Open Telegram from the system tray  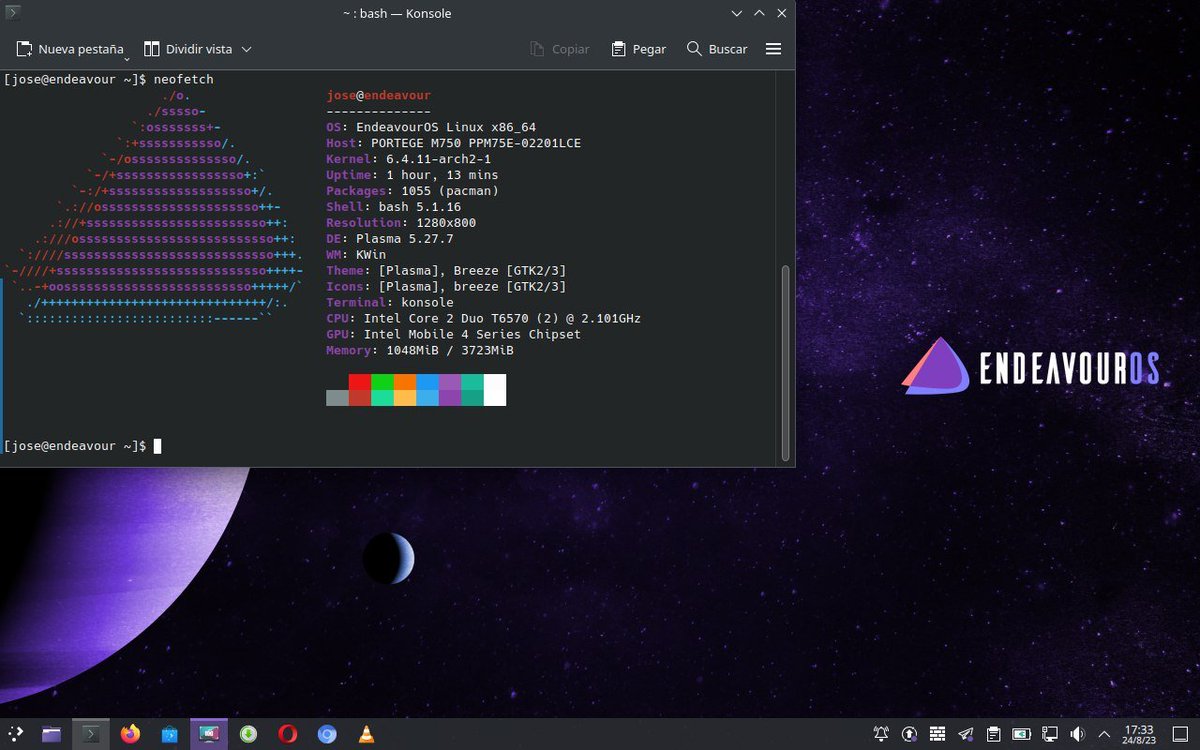click(965, 733)
